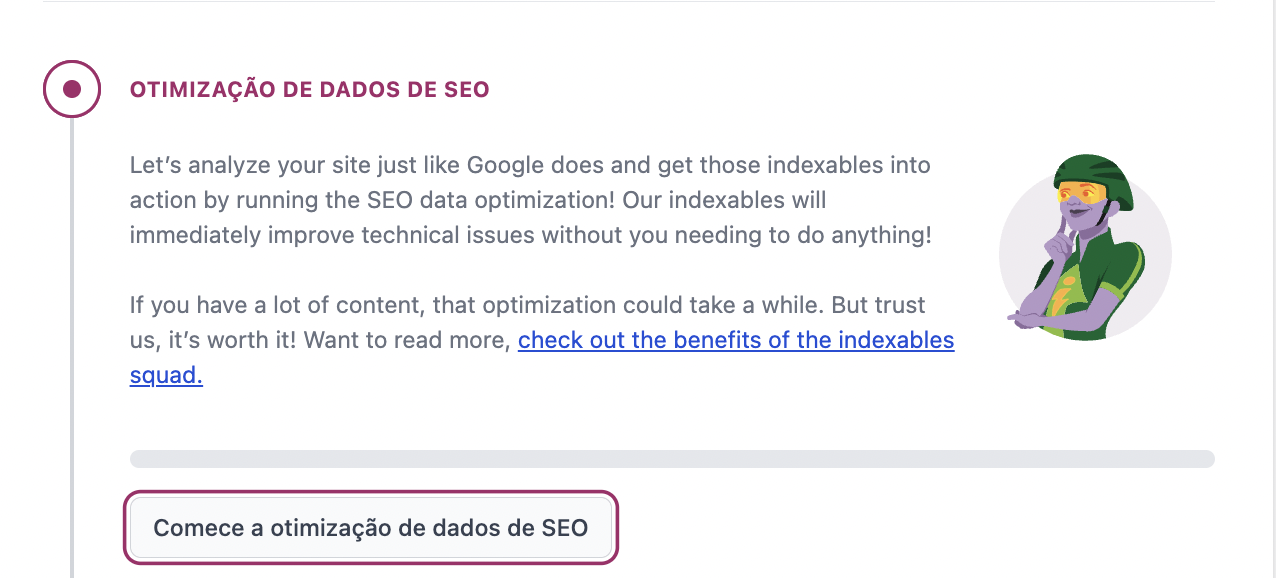Image resolution: width=1276 pixels, height=578 pixels.
Task: Open the indexables squad benefits link
Action: pos(541,358)
